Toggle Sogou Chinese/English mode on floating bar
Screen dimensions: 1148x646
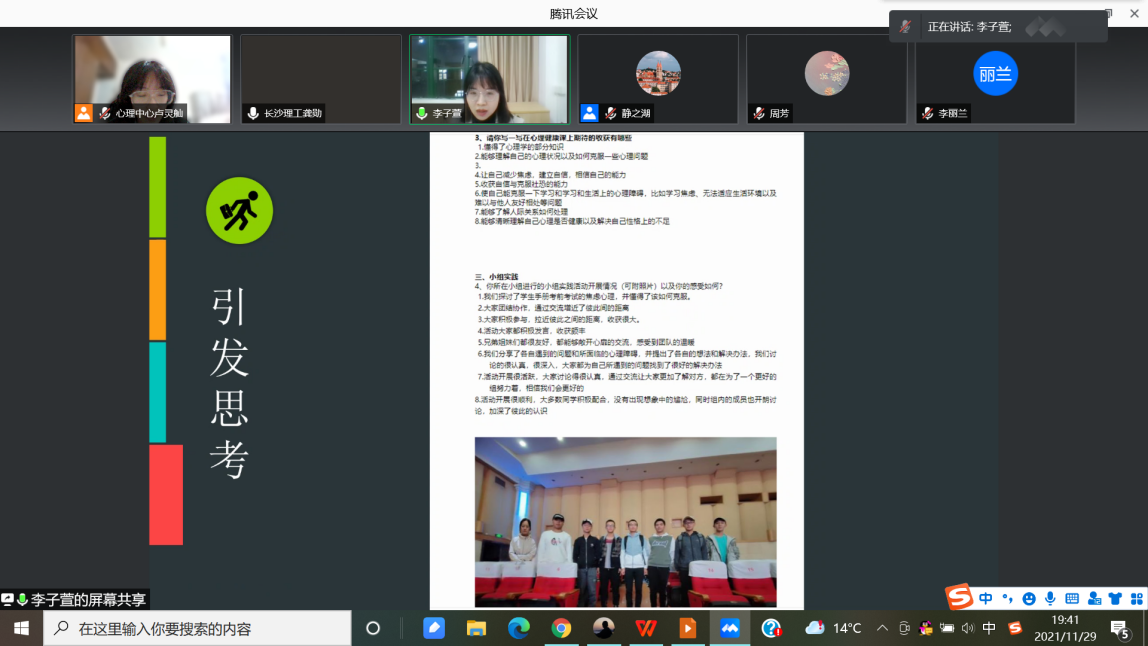coord(986,598)
